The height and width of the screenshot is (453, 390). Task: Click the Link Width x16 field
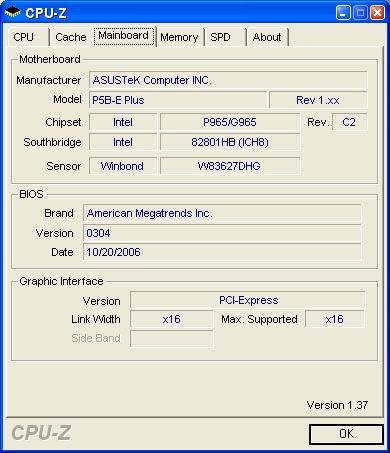pos(171,319)
